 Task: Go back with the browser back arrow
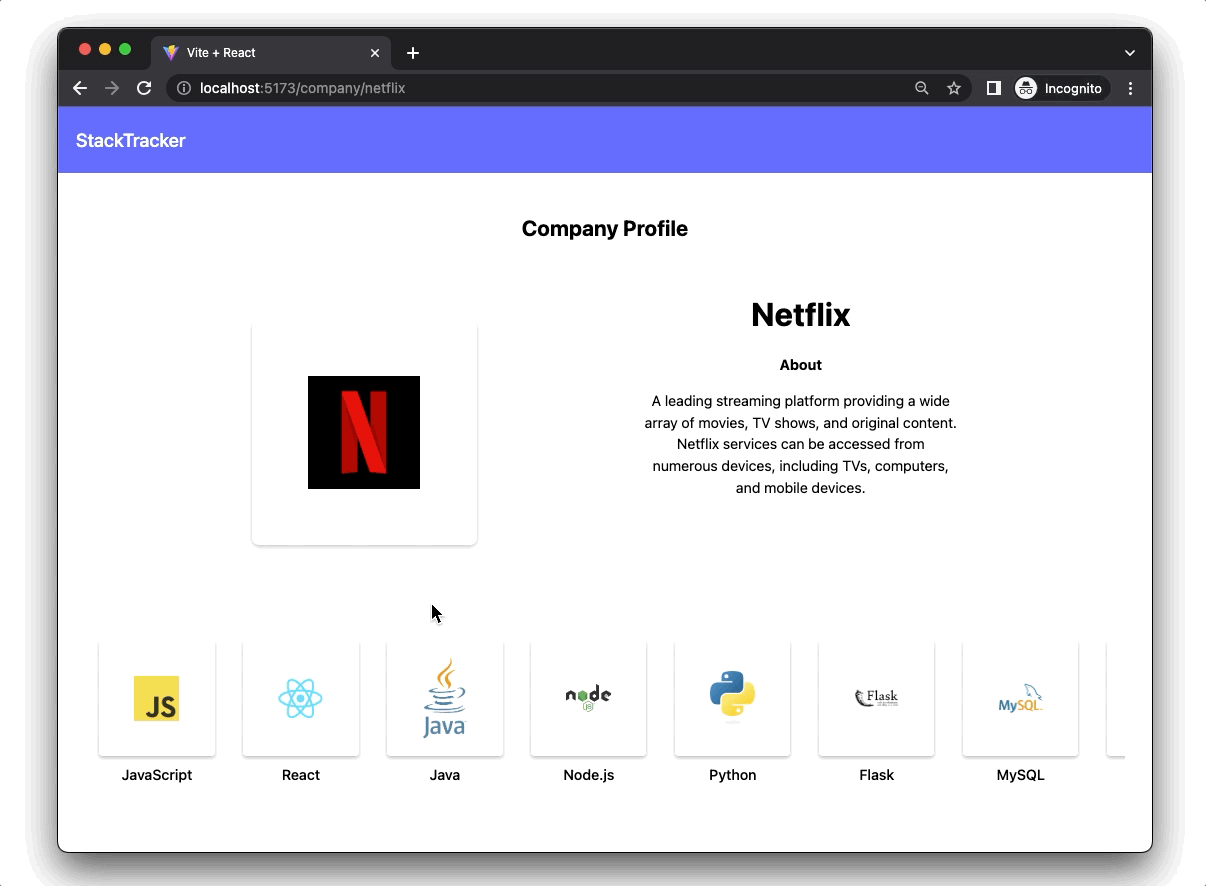(80, 88)
